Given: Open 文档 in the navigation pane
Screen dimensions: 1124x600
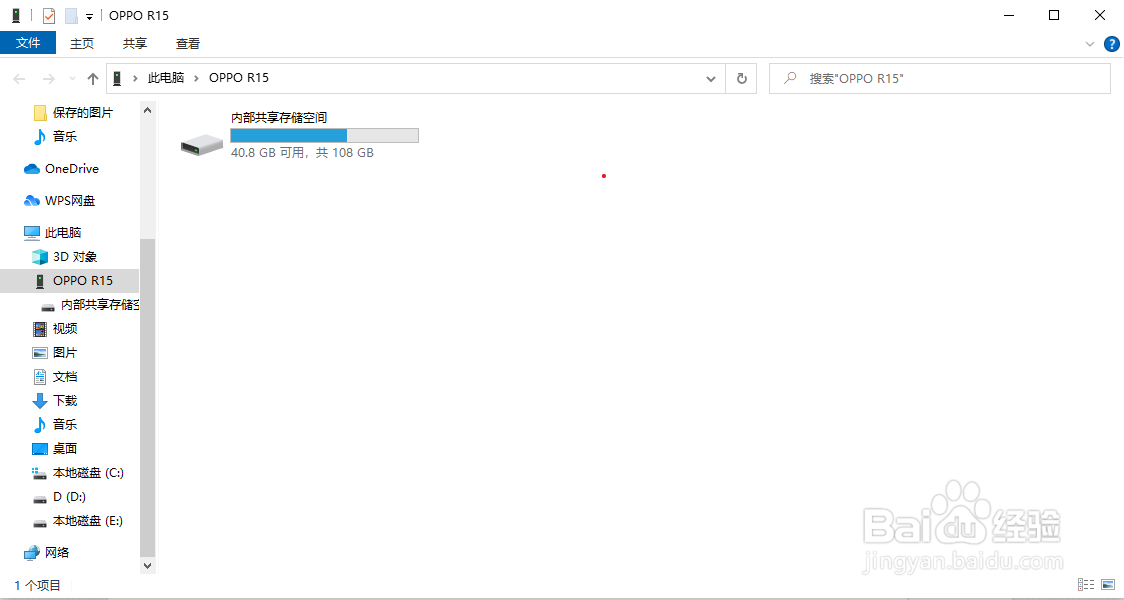Looking at the screenshot, I should (x=65, y=376).
